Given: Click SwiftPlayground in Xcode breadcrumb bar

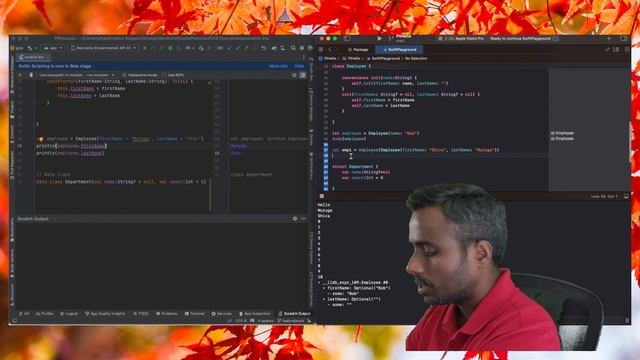Looking at the screenshot, I should [x=383, y=59].
